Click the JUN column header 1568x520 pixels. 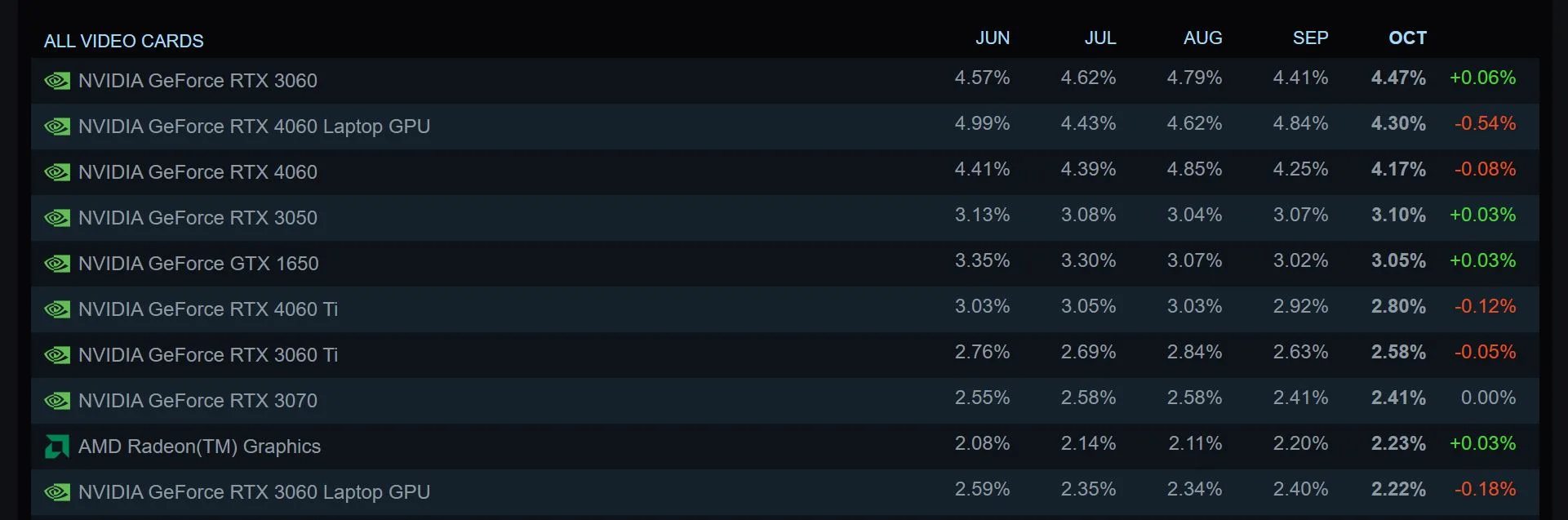coord(993,38)
